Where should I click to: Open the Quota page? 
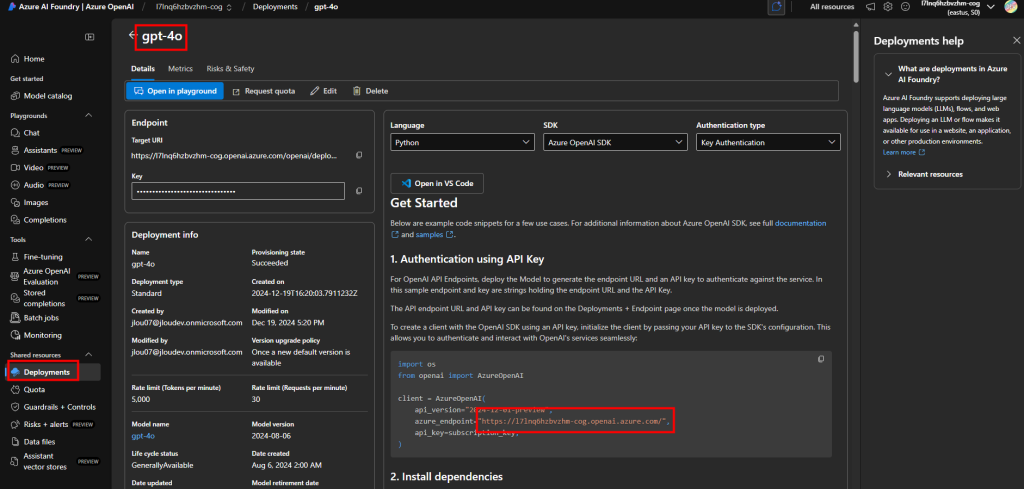[x=29, y=390]
